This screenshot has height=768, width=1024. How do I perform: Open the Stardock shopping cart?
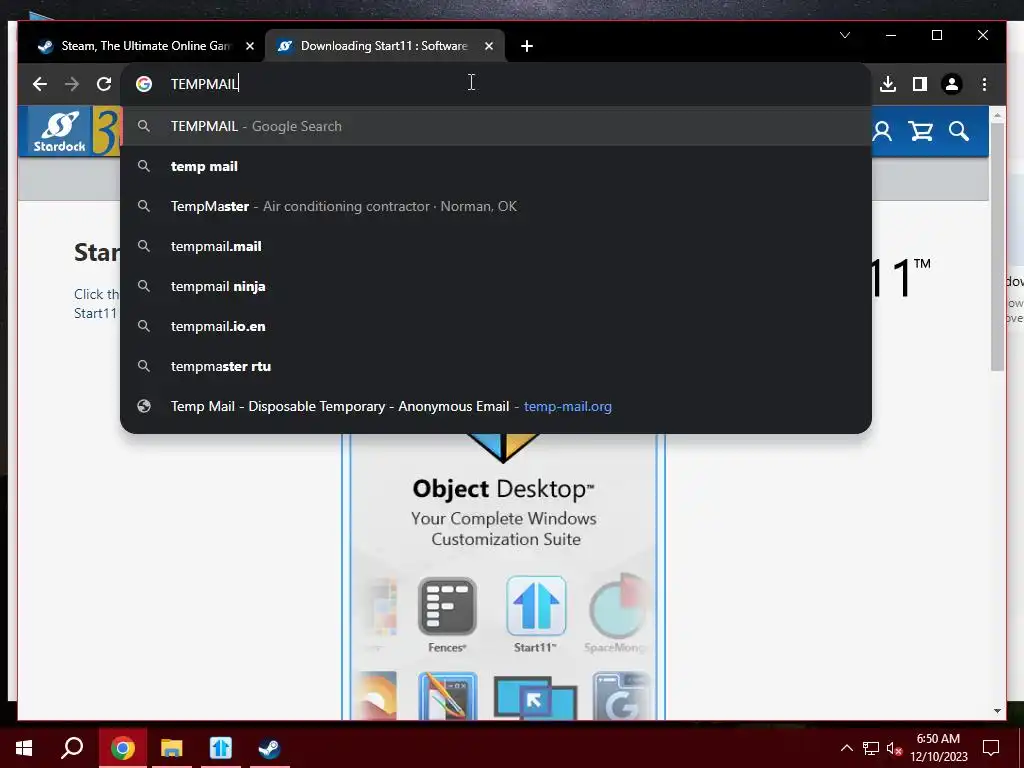coord(920,131)
